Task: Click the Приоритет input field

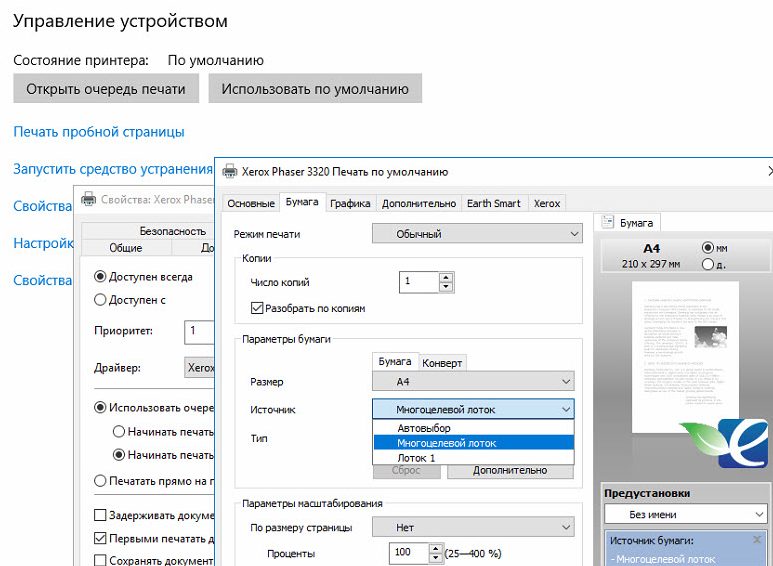Action: pyautogui.click(x=200, y=331)
